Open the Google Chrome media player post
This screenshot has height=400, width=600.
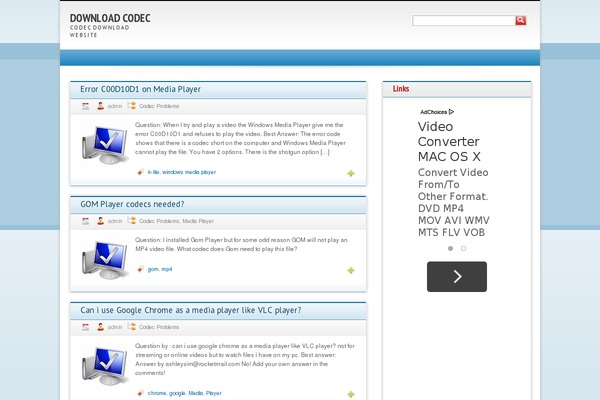[x=191, y=310]
